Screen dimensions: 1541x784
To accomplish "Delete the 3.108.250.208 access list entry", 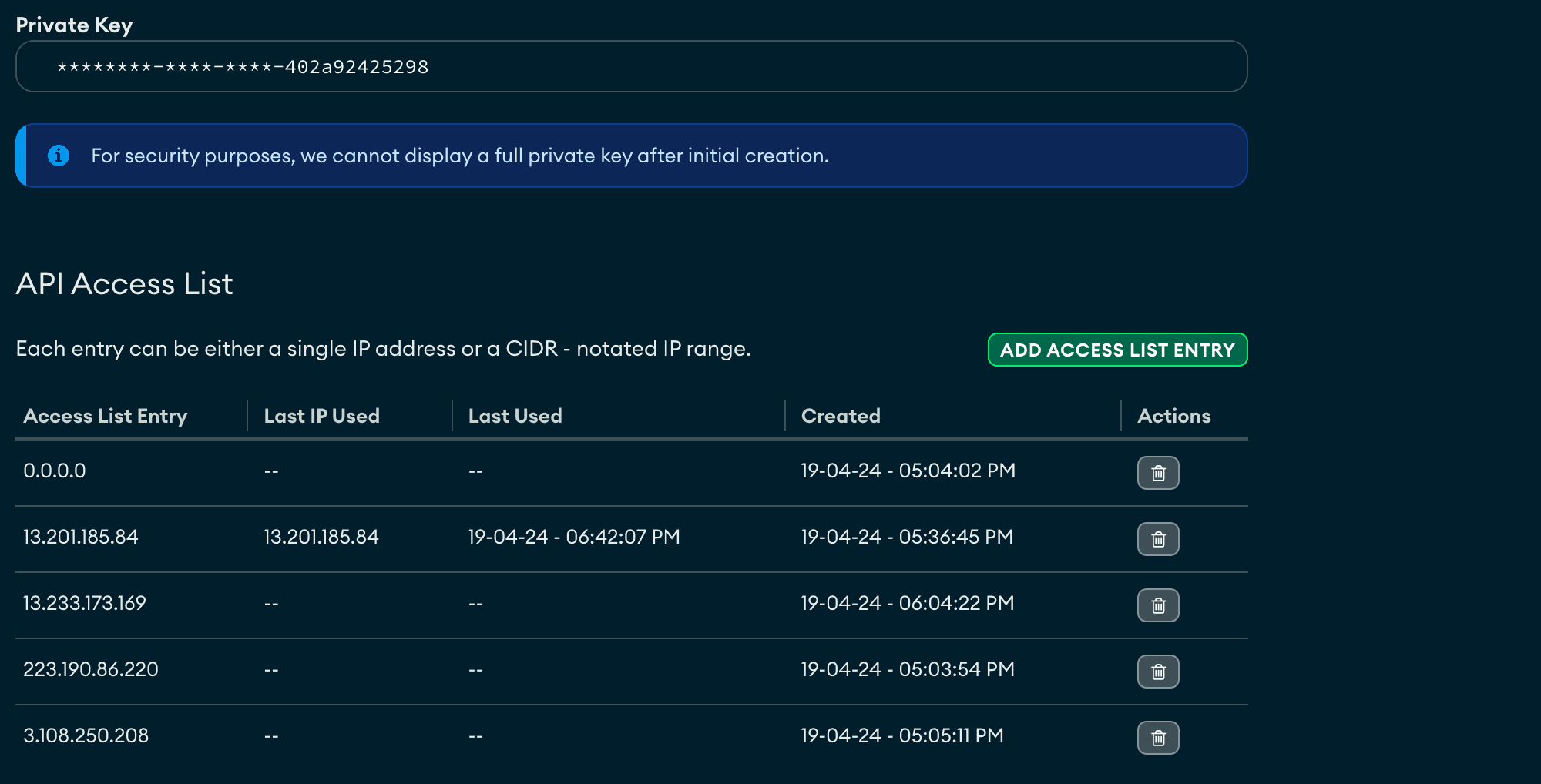I will [1158, 737].
